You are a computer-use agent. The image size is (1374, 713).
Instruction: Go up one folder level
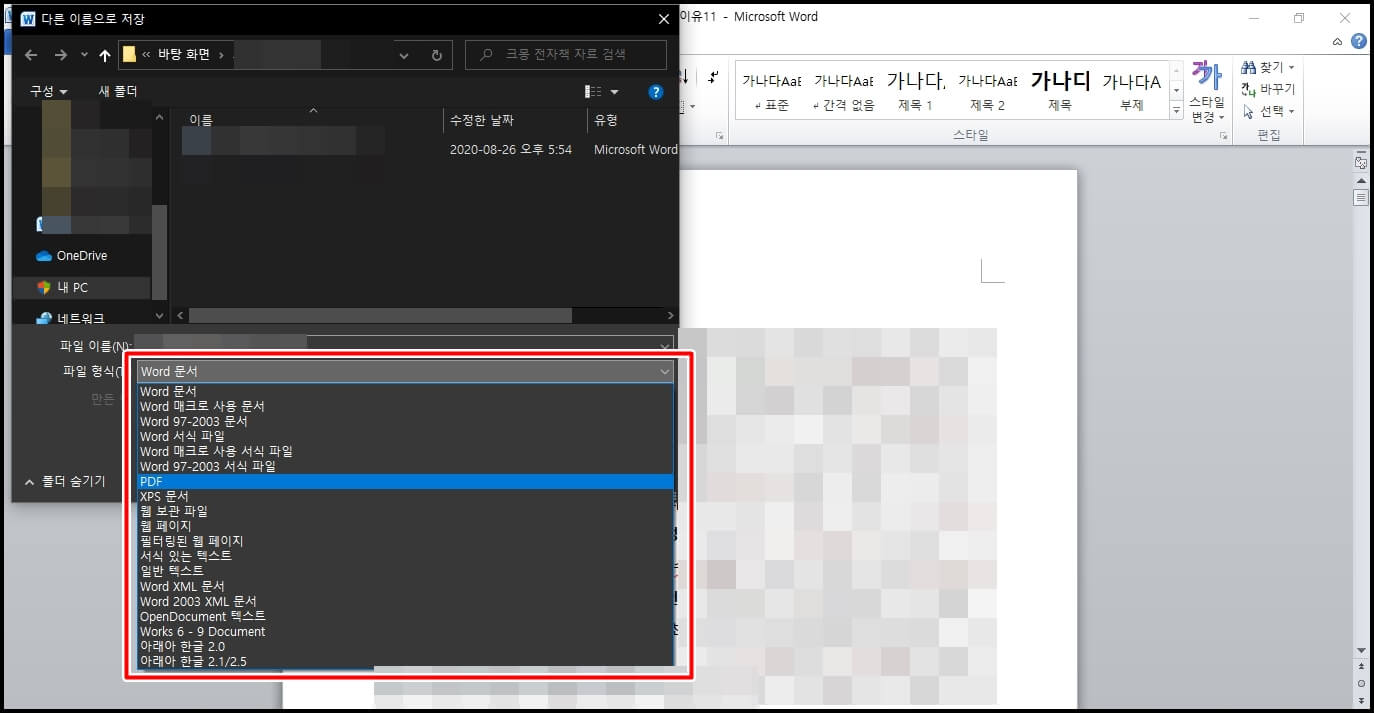tap(105, 55)
